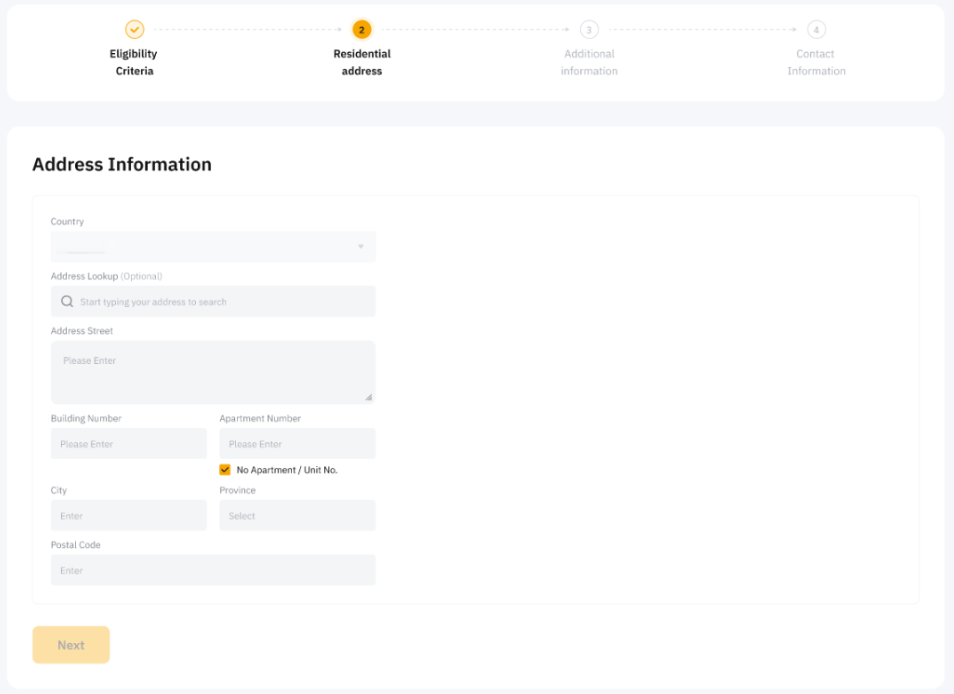Select the Eligibility Criteria step label
The width and height of the screenshot is (954, 694).
tap(134, 62)
